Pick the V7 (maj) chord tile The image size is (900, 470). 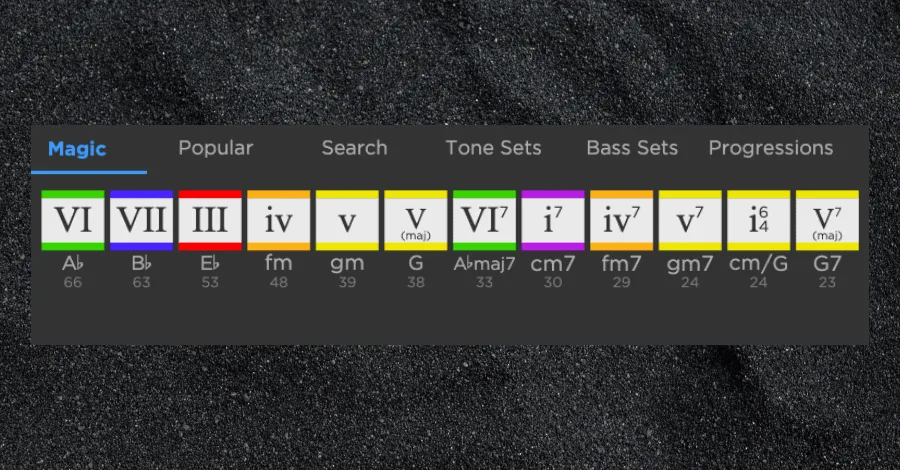(x=827, y=220)
